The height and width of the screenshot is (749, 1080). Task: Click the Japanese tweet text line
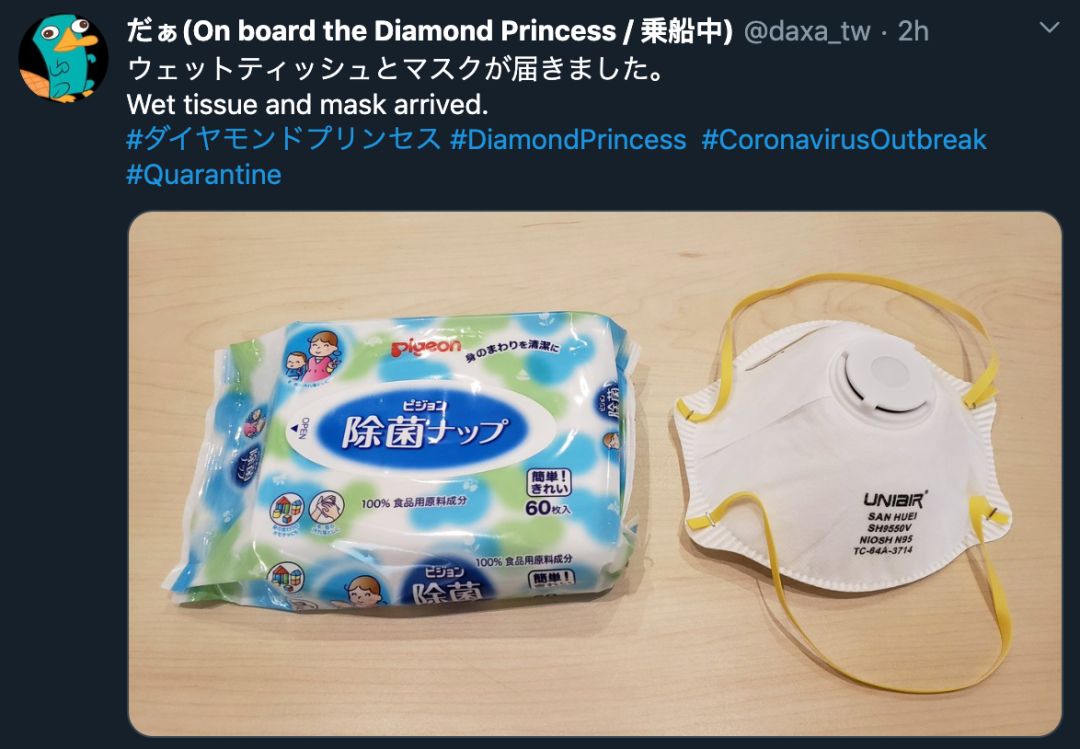(x=395, y=69)
